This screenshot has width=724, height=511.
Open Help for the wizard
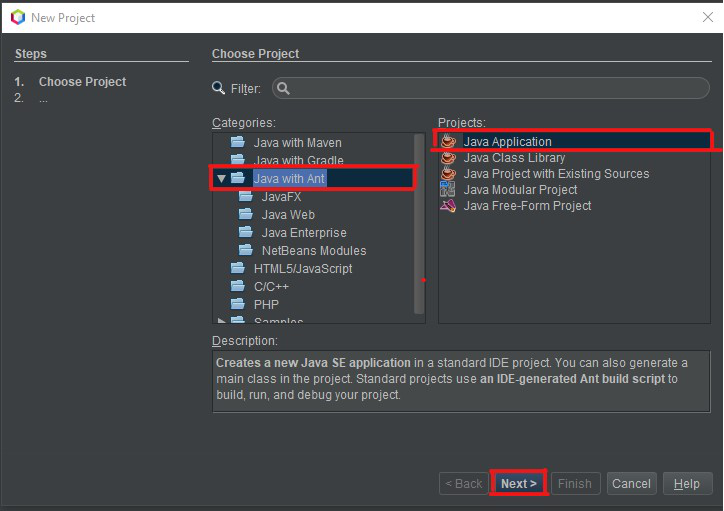(687, 483)
